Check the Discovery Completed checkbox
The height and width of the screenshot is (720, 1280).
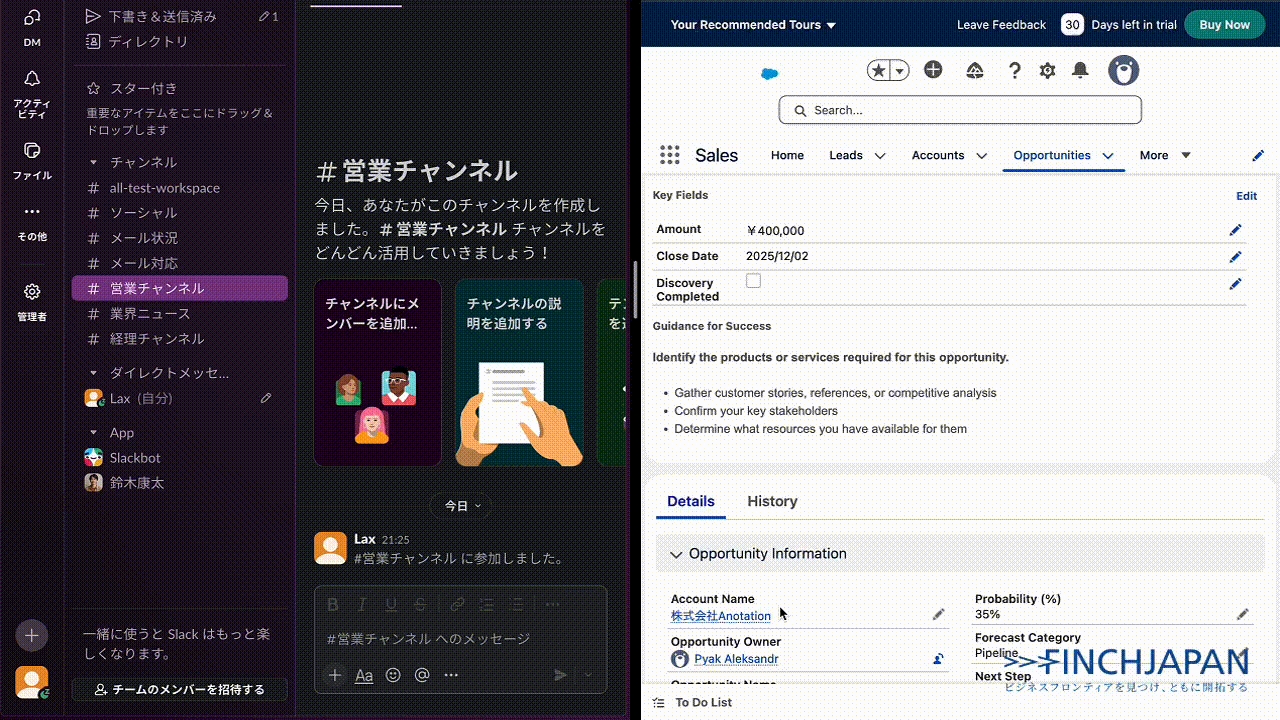[753, 281]
